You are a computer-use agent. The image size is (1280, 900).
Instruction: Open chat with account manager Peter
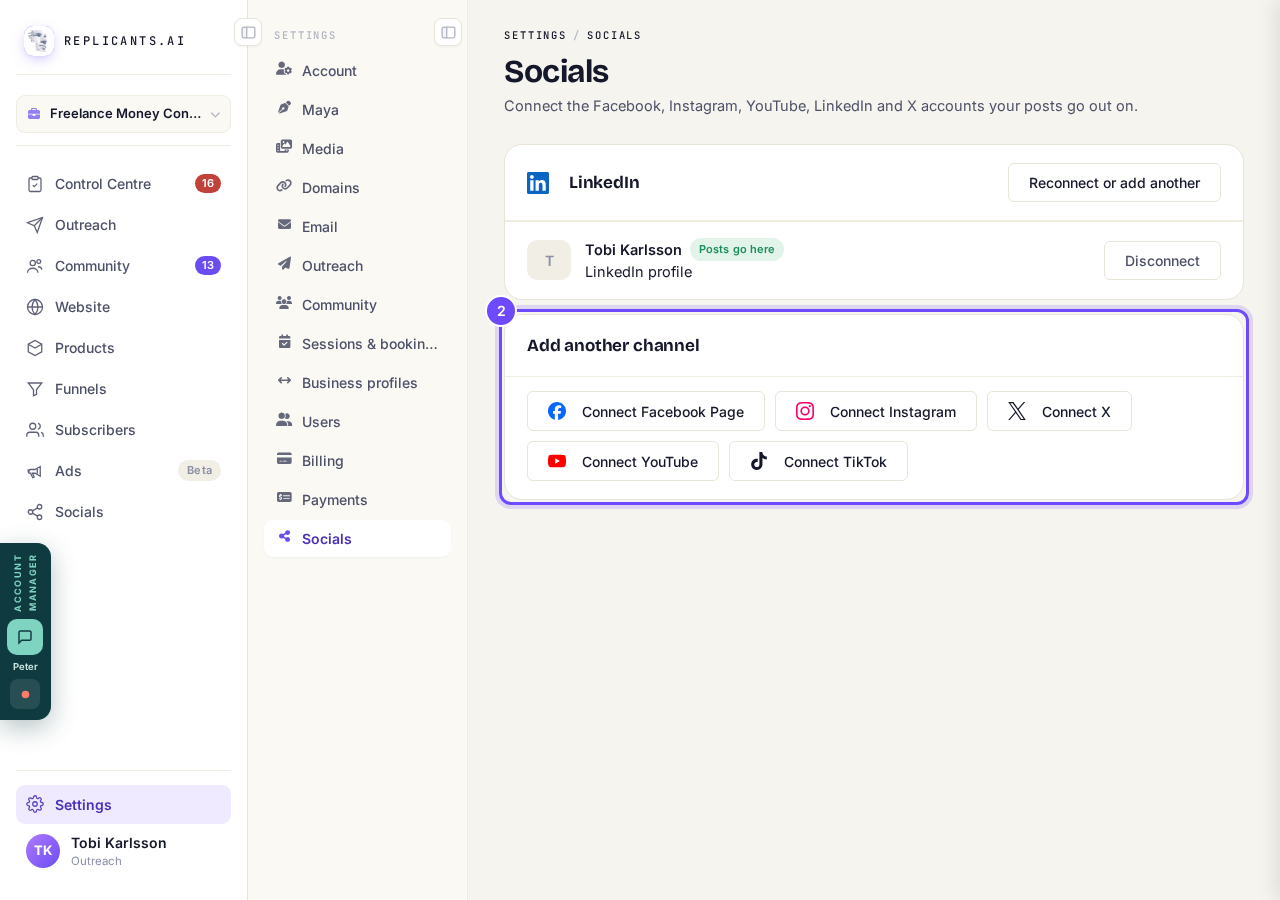tap(25, 637)
